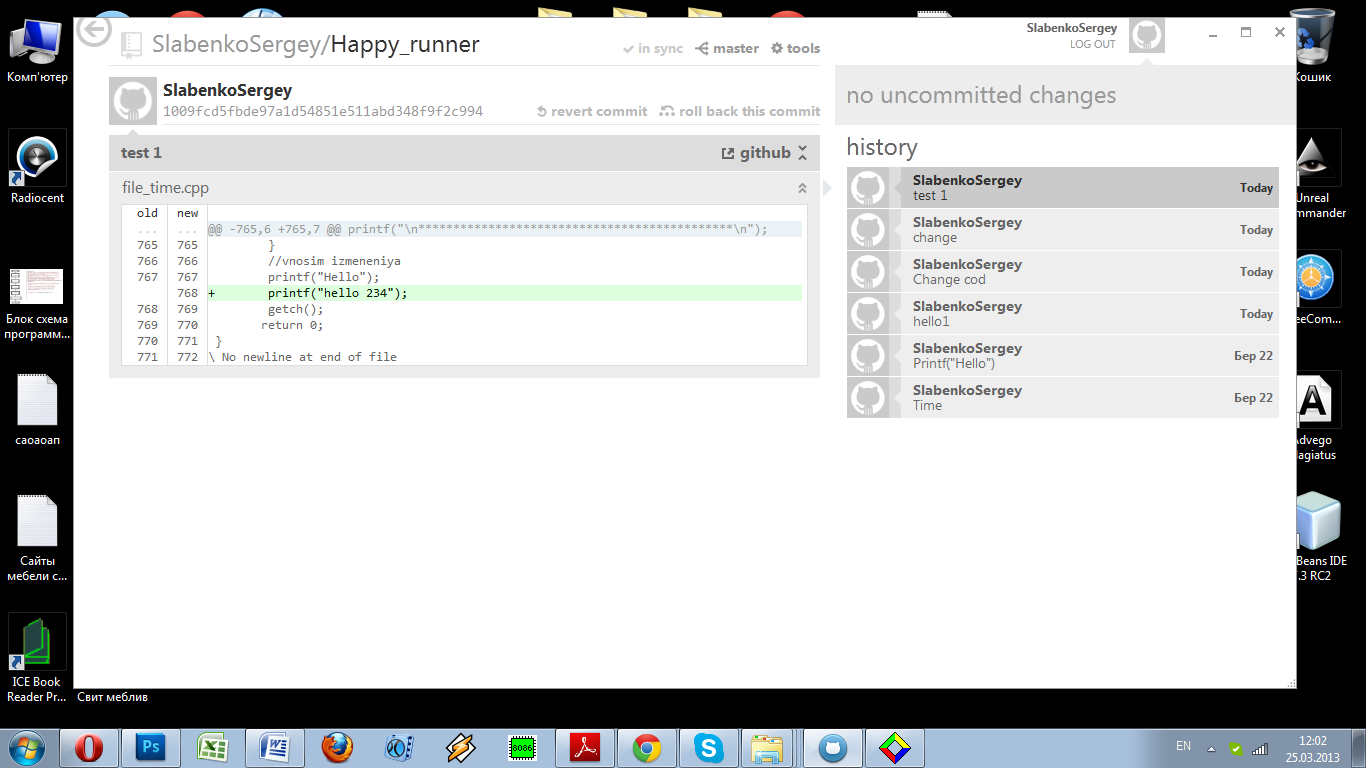The width and height of the screenshot is (1366, 768).
Task: Open the Сайты мебели desktop file
Action: (37, 539)
